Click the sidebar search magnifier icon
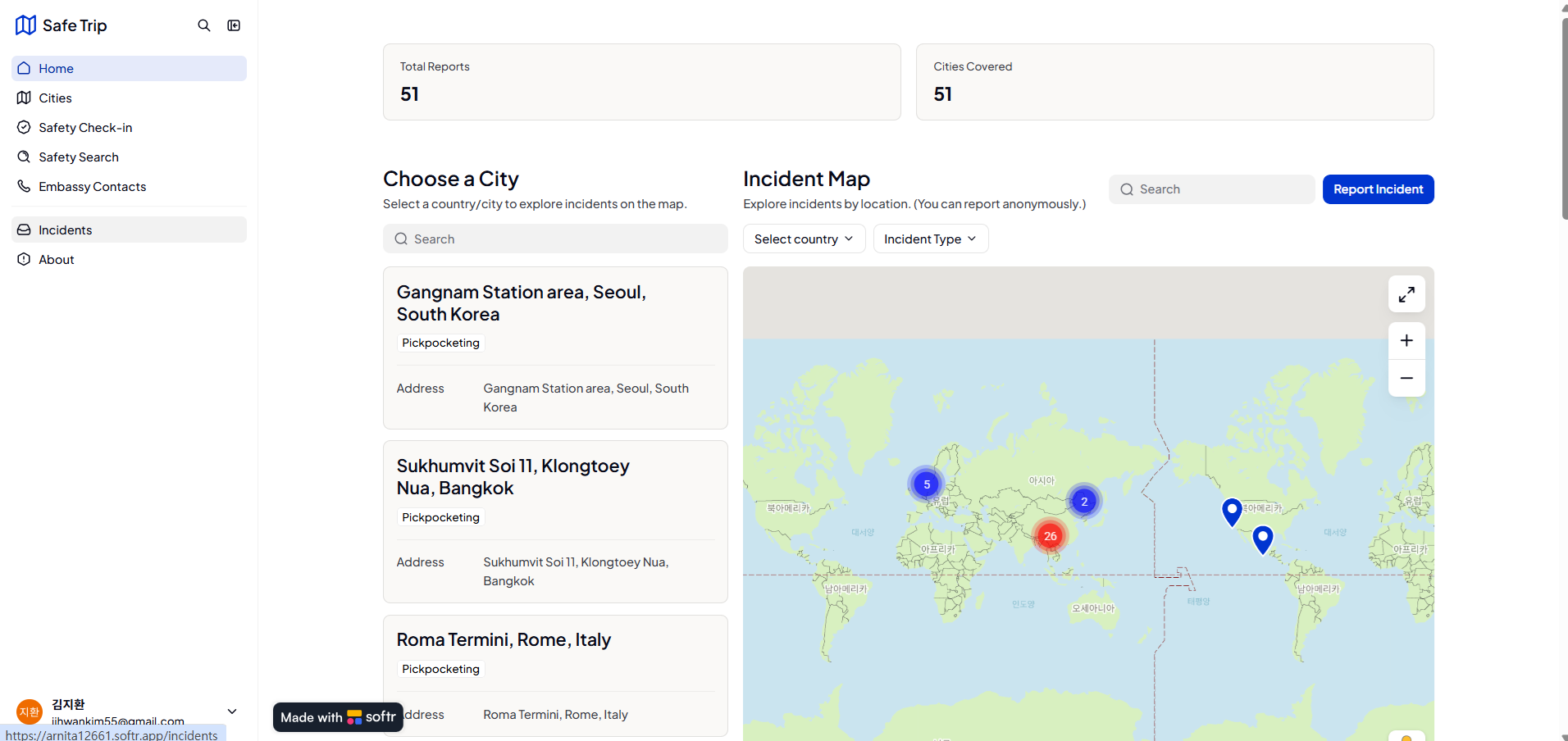1568x741 pixels. [x=204, y=25]
